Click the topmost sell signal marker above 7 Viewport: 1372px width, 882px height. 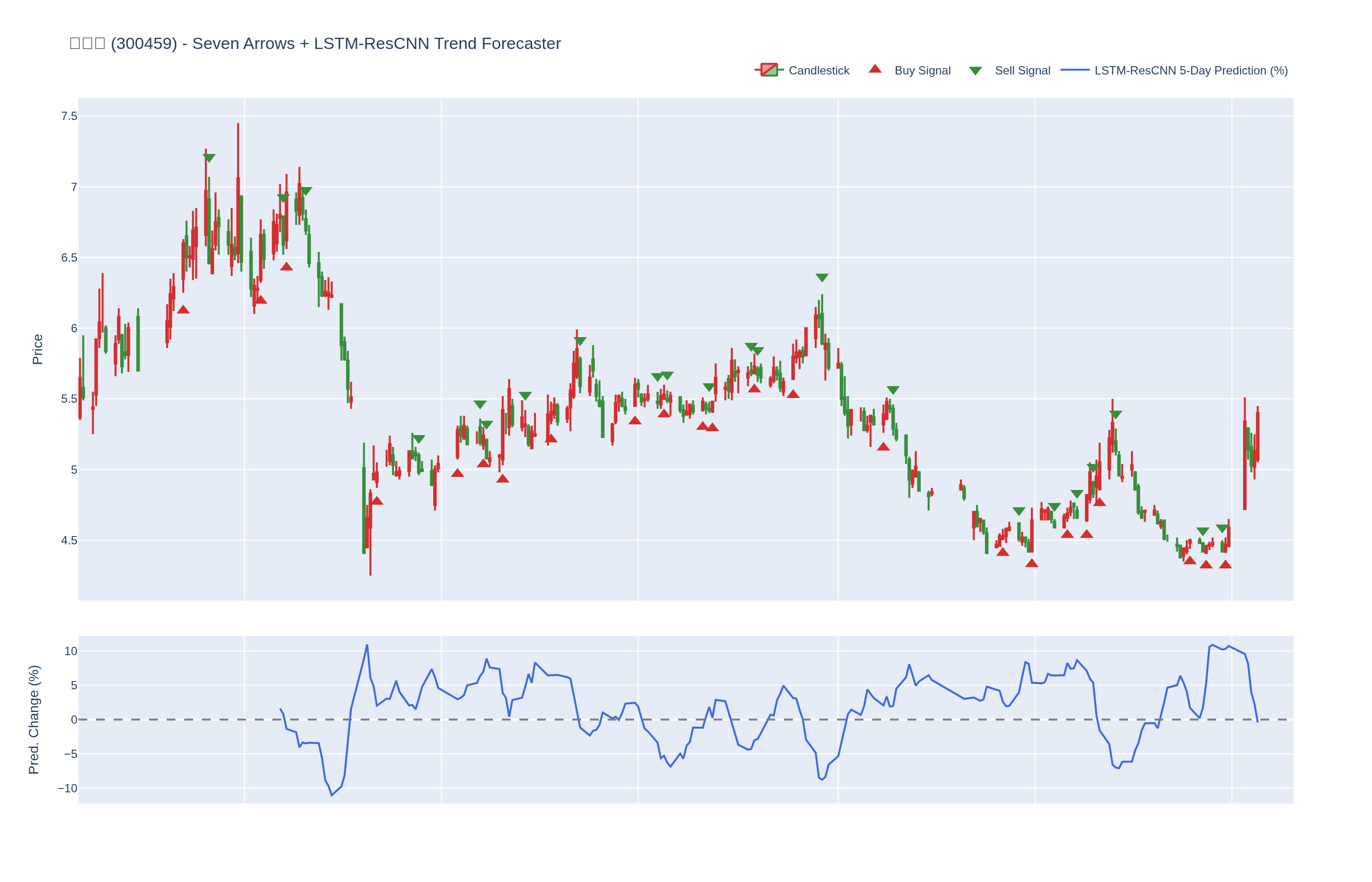(x=209, y=157)
